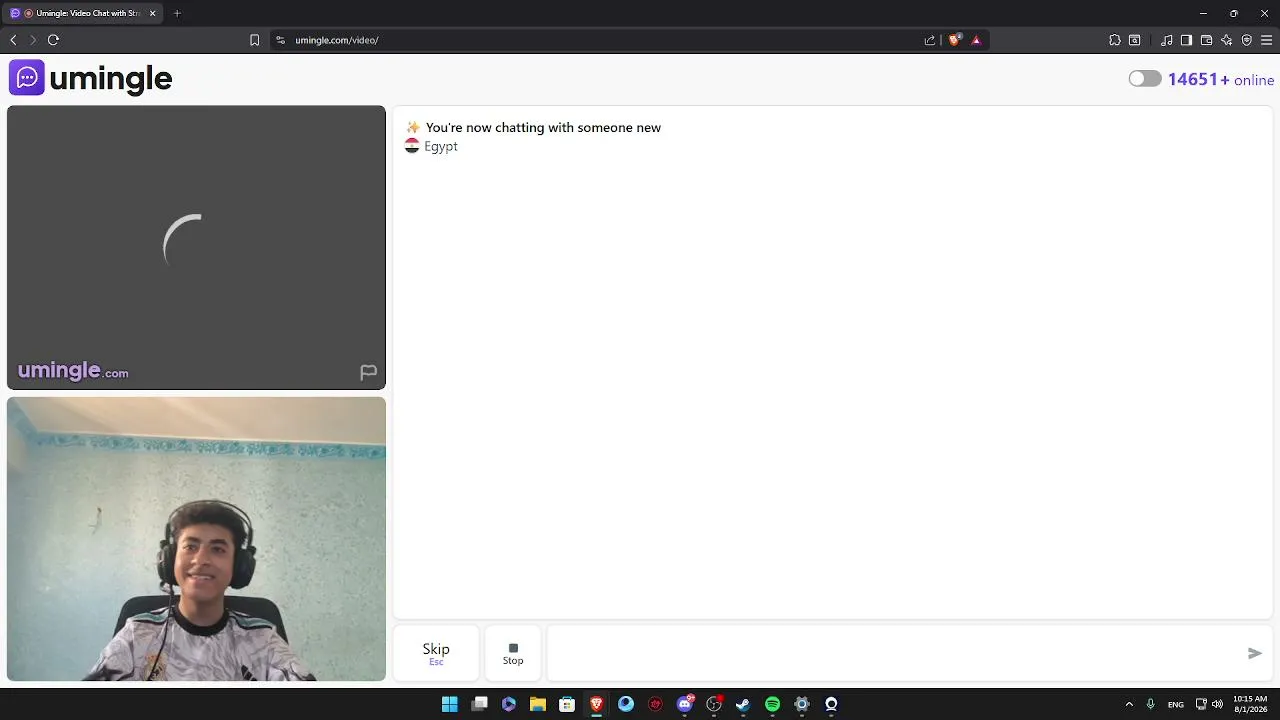Click the stranger's loading video panel
Viewport: 1280px width, 720px height.
click(196, 247)
